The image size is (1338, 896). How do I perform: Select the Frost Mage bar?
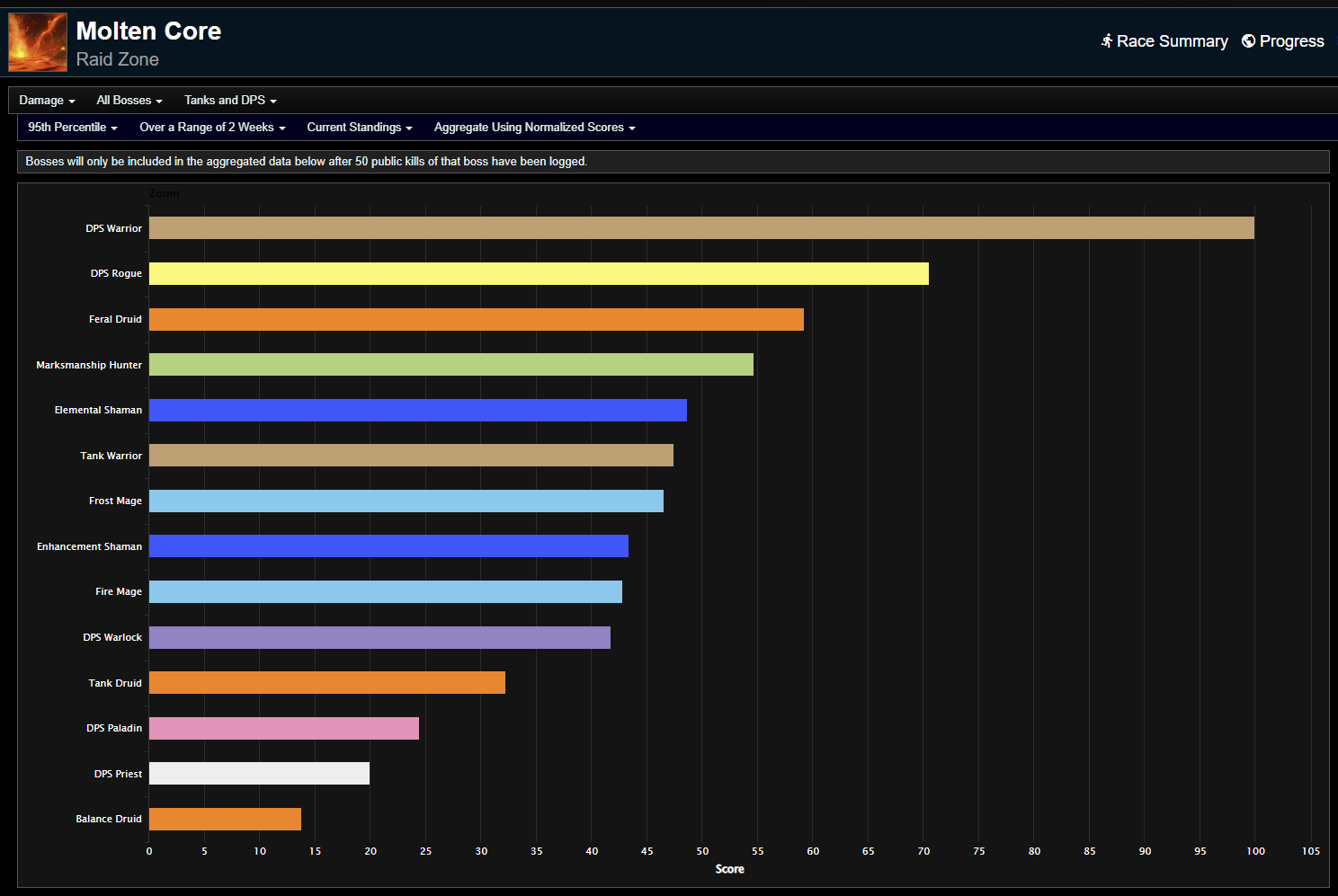pyautogui.click(x=405, y=501)
